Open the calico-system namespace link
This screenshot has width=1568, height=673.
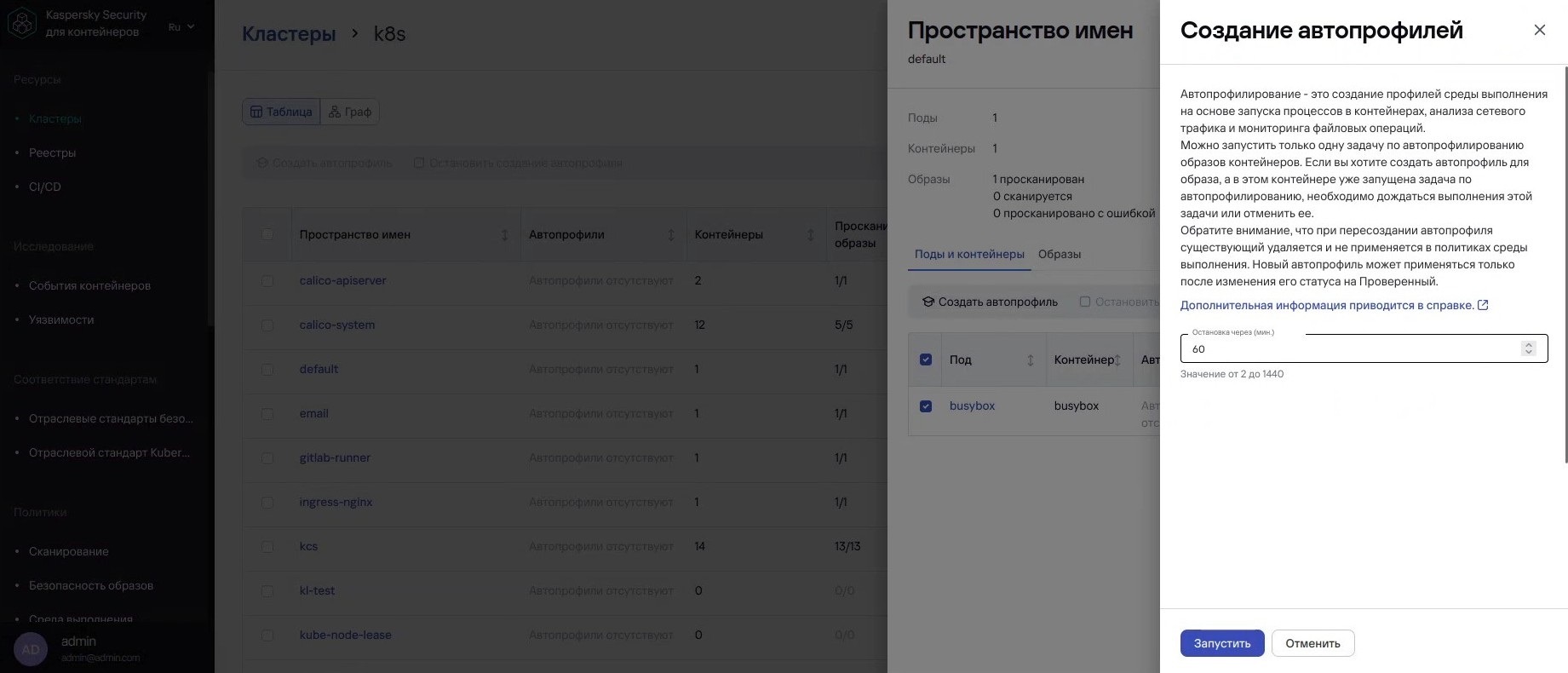pyautogui.click(x=337, y=325)
